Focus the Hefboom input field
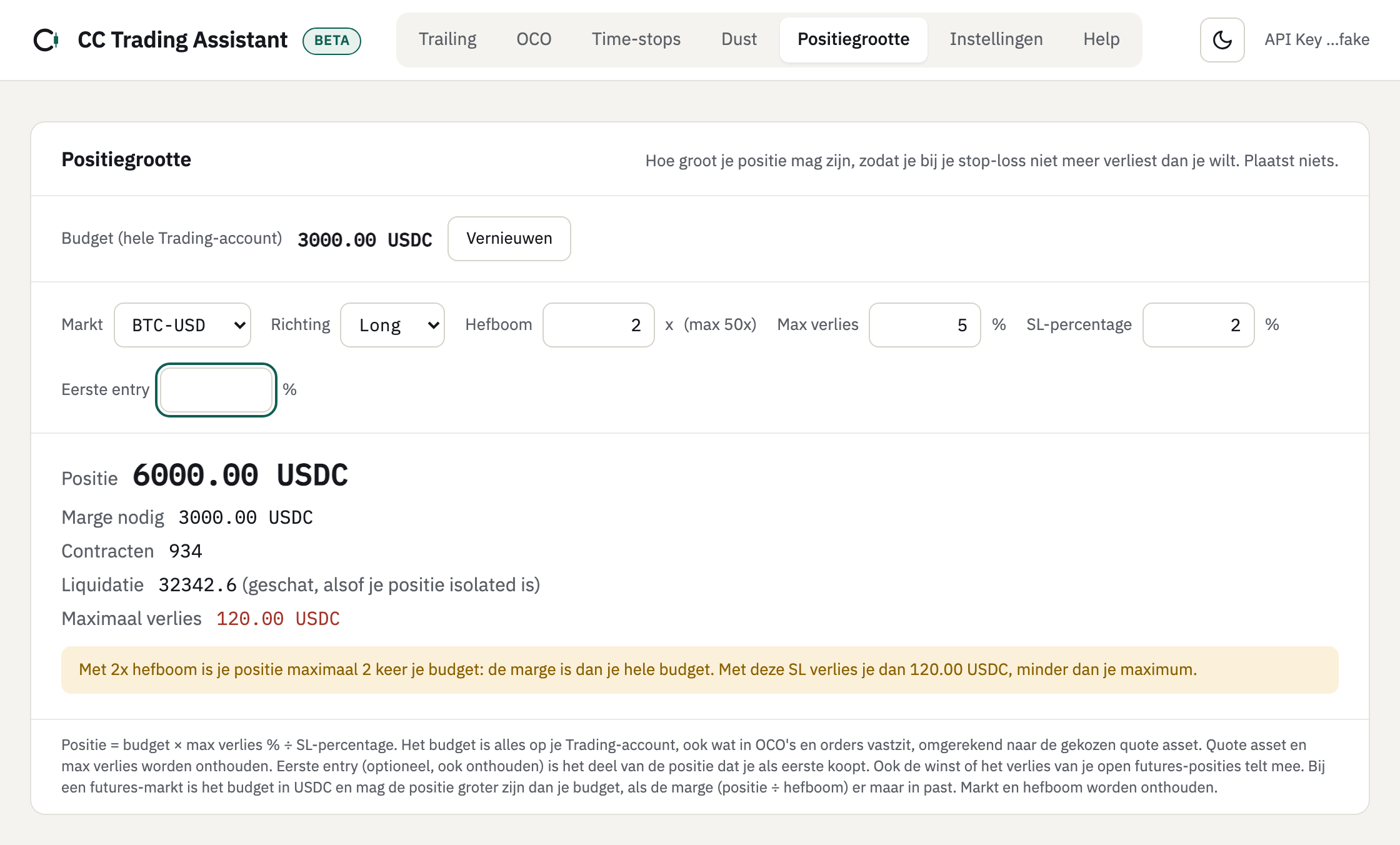1400x845 pixels. coord(599,325)
